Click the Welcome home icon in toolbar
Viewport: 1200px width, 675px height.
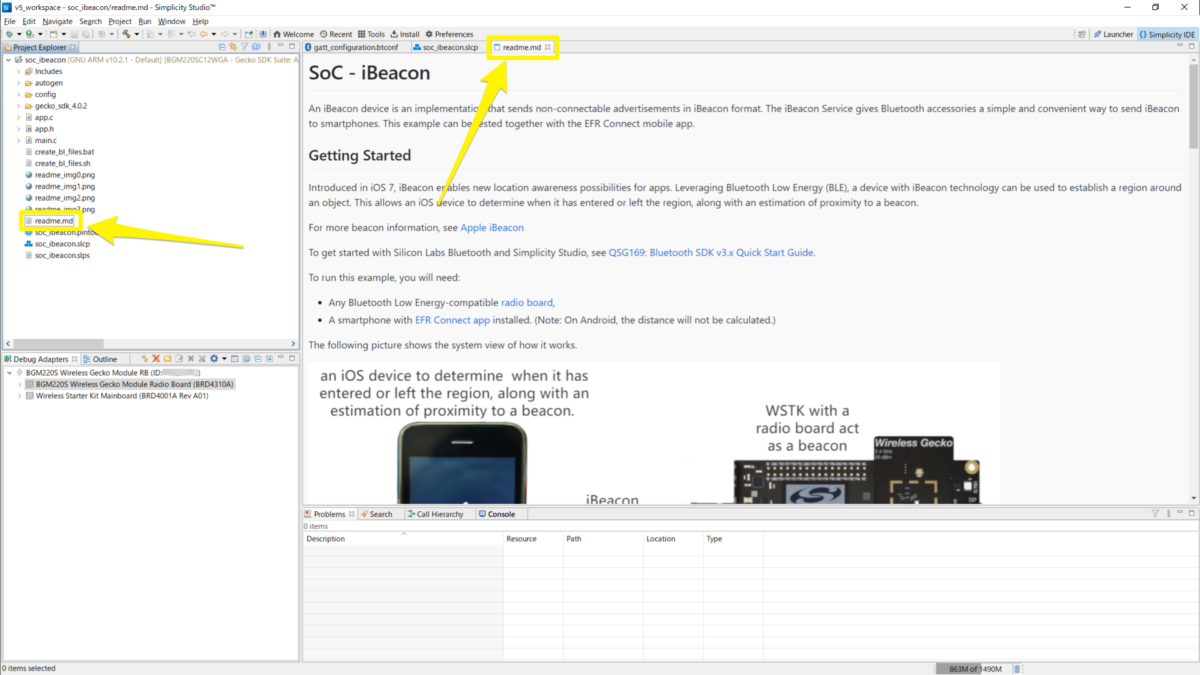[x=277, y=34]
